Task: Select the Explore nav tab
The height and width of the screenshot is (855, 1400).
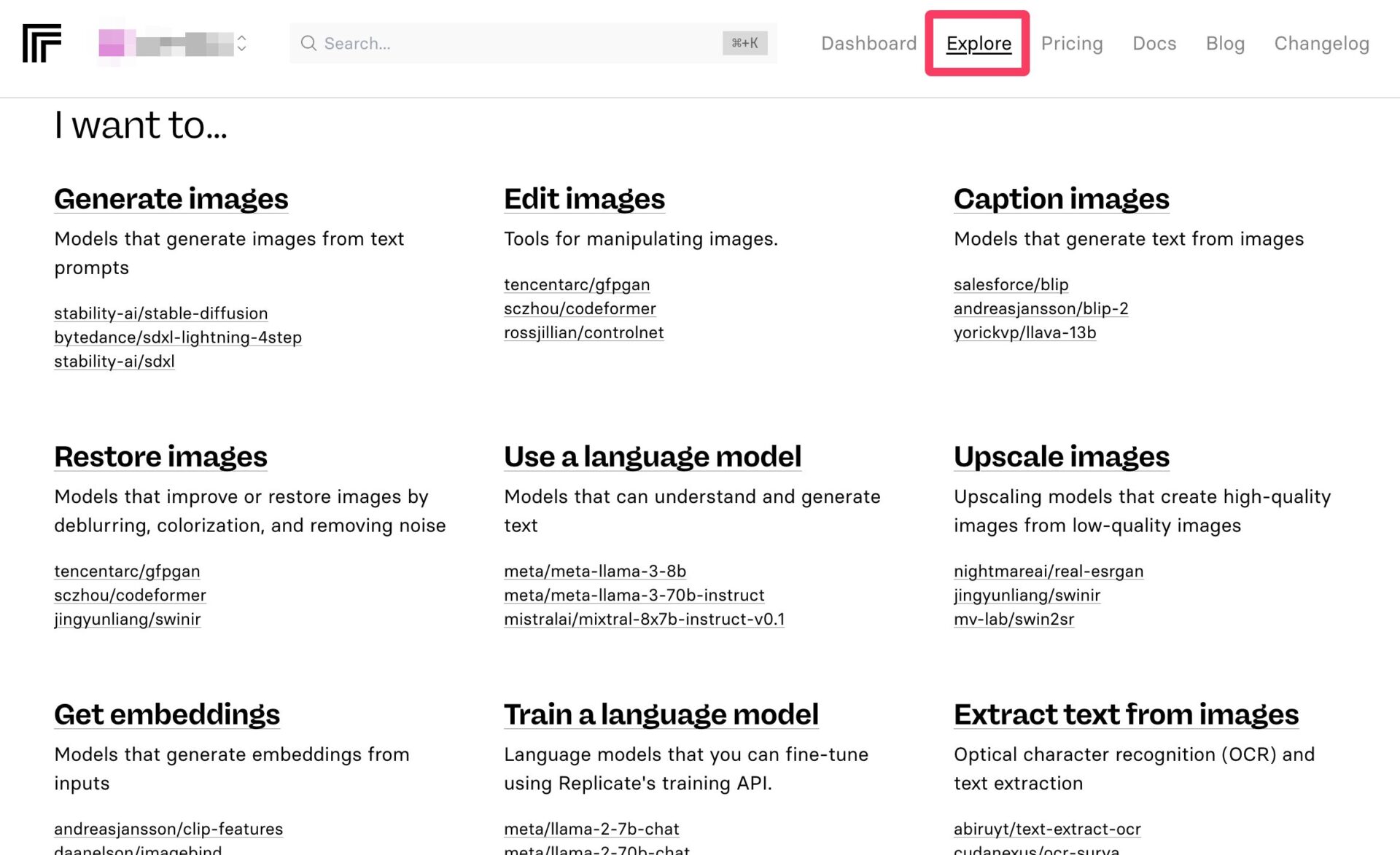Action: coord(978,43)
